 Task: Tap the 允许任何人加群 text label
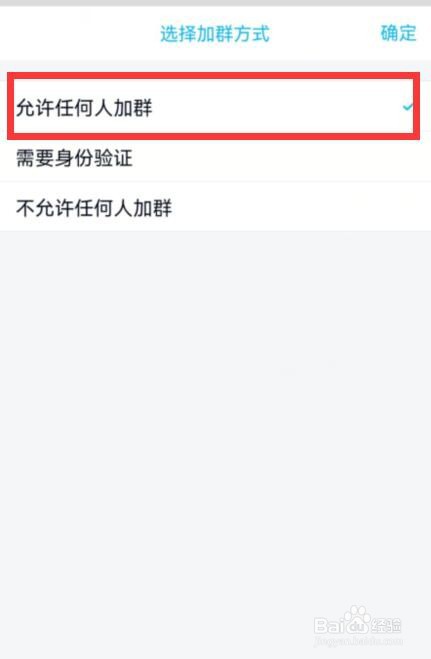click(x=84, y=108)
